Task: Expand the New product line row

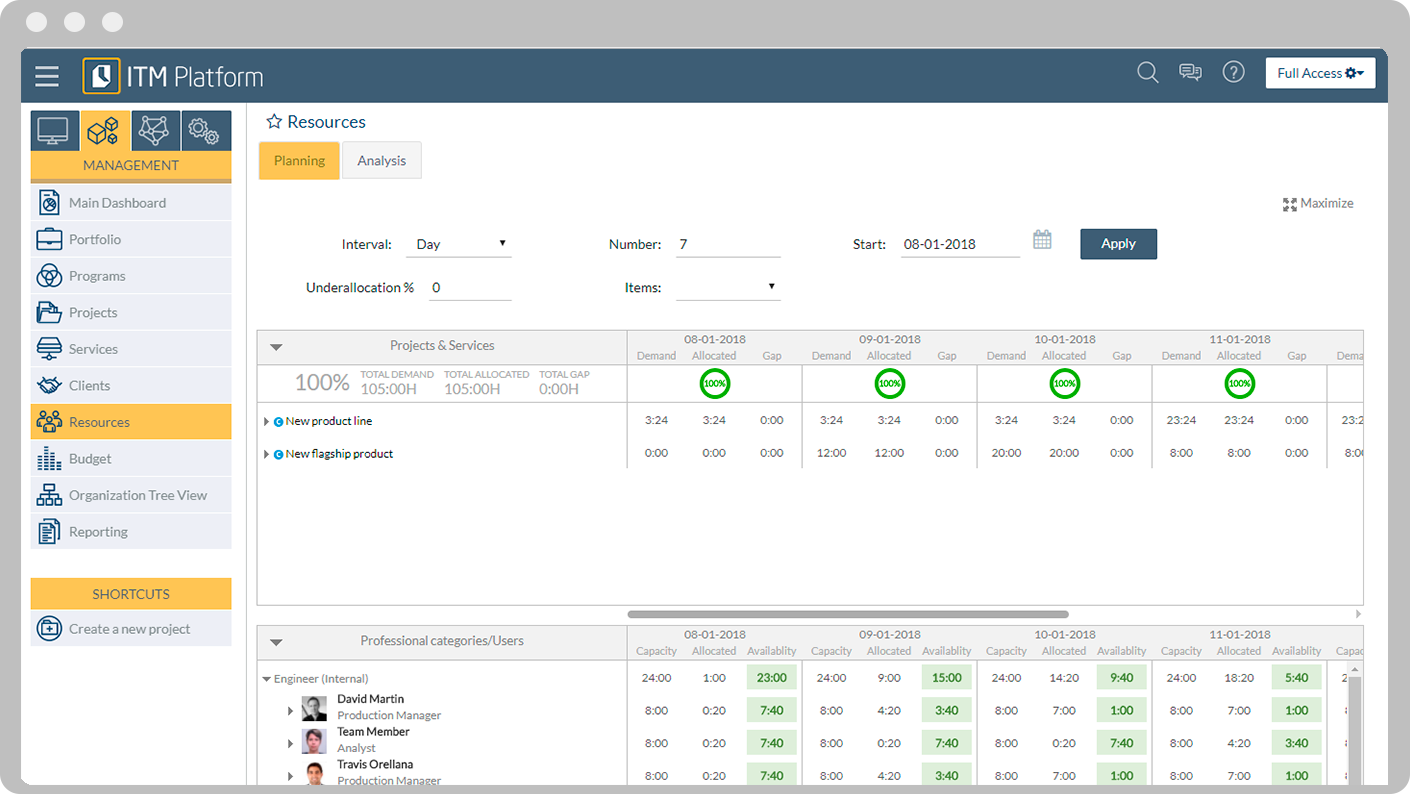Action: 266,422
